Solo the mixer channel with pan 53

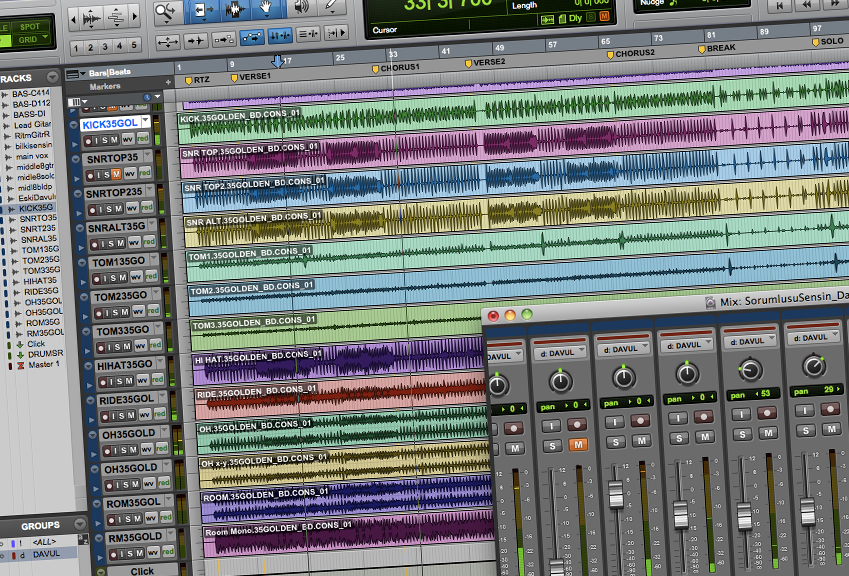pyautogui.click(x=742, y=434)
